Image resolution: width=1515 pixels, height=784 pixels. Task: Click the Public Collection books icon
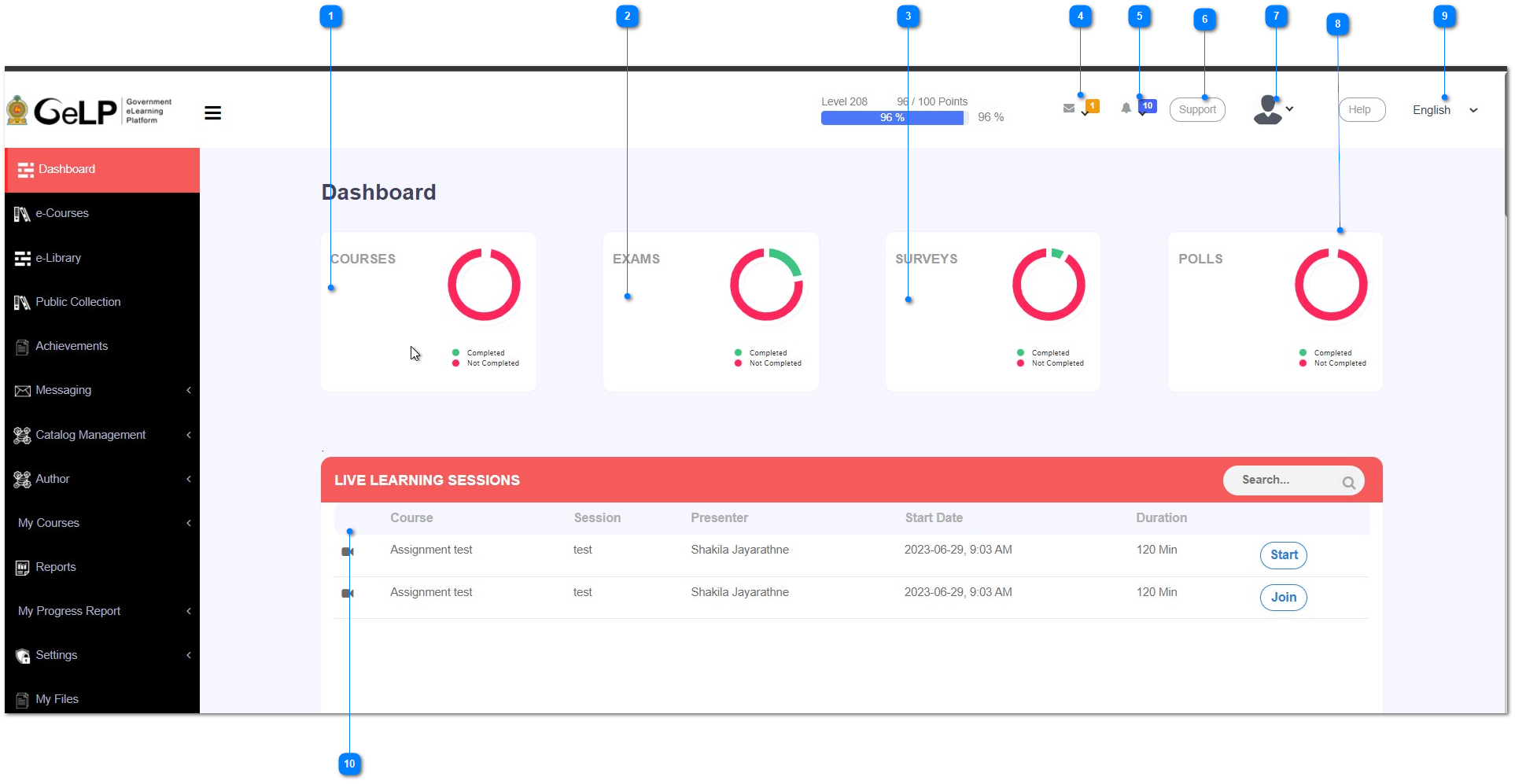point(22,303)
